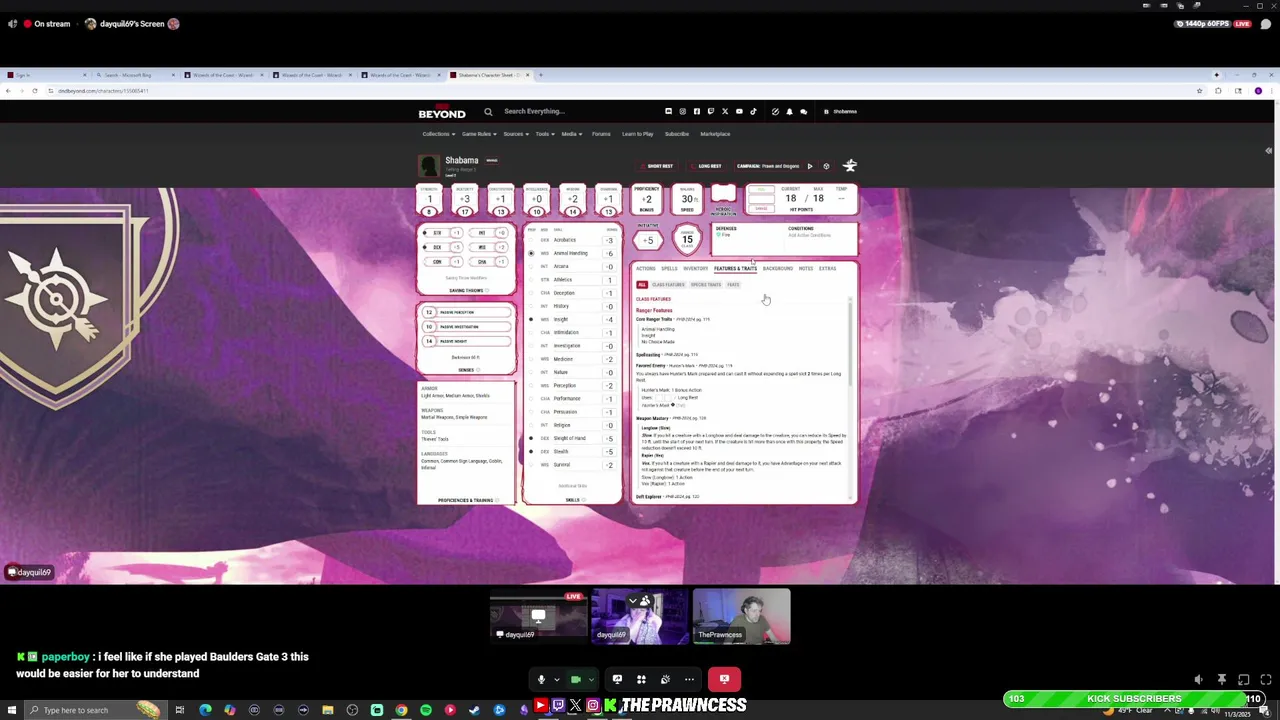Open the TikTok social icon in header
Screen dimensions: 1280x720
tap(753, 112)
